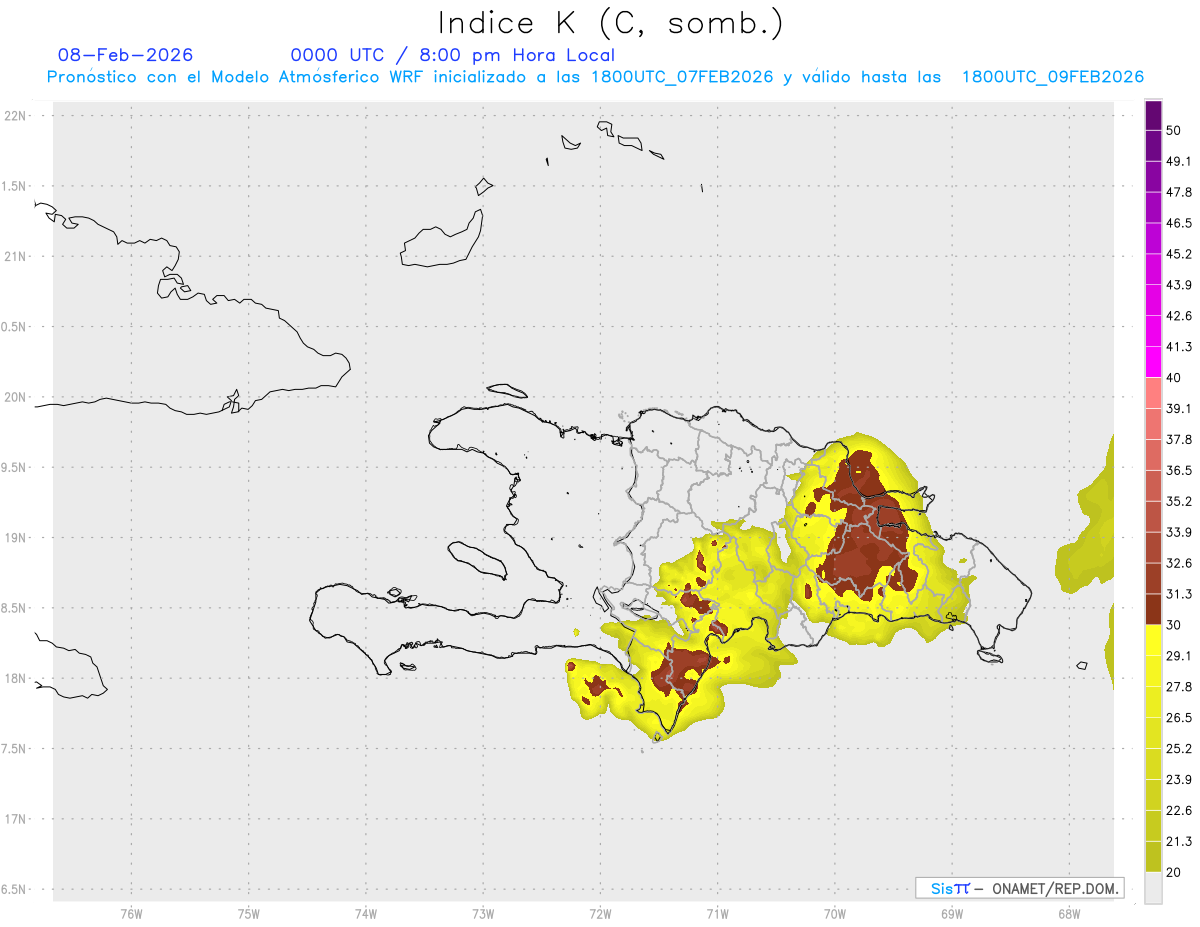The height and width of the screenshot is (927, 1200).
Task: Click the '49.1' legend value
Action: (1179, 161)
